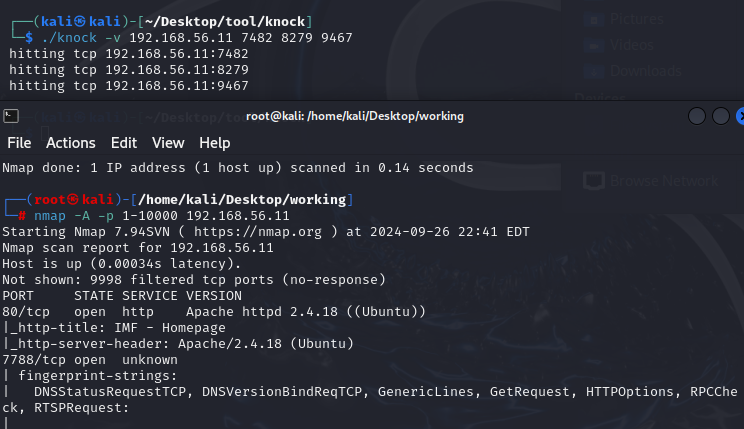The width and height of the screenshot is (744, 429).
Task: Open the View menu
Action: pyautogui.click(x=168, y=143)
